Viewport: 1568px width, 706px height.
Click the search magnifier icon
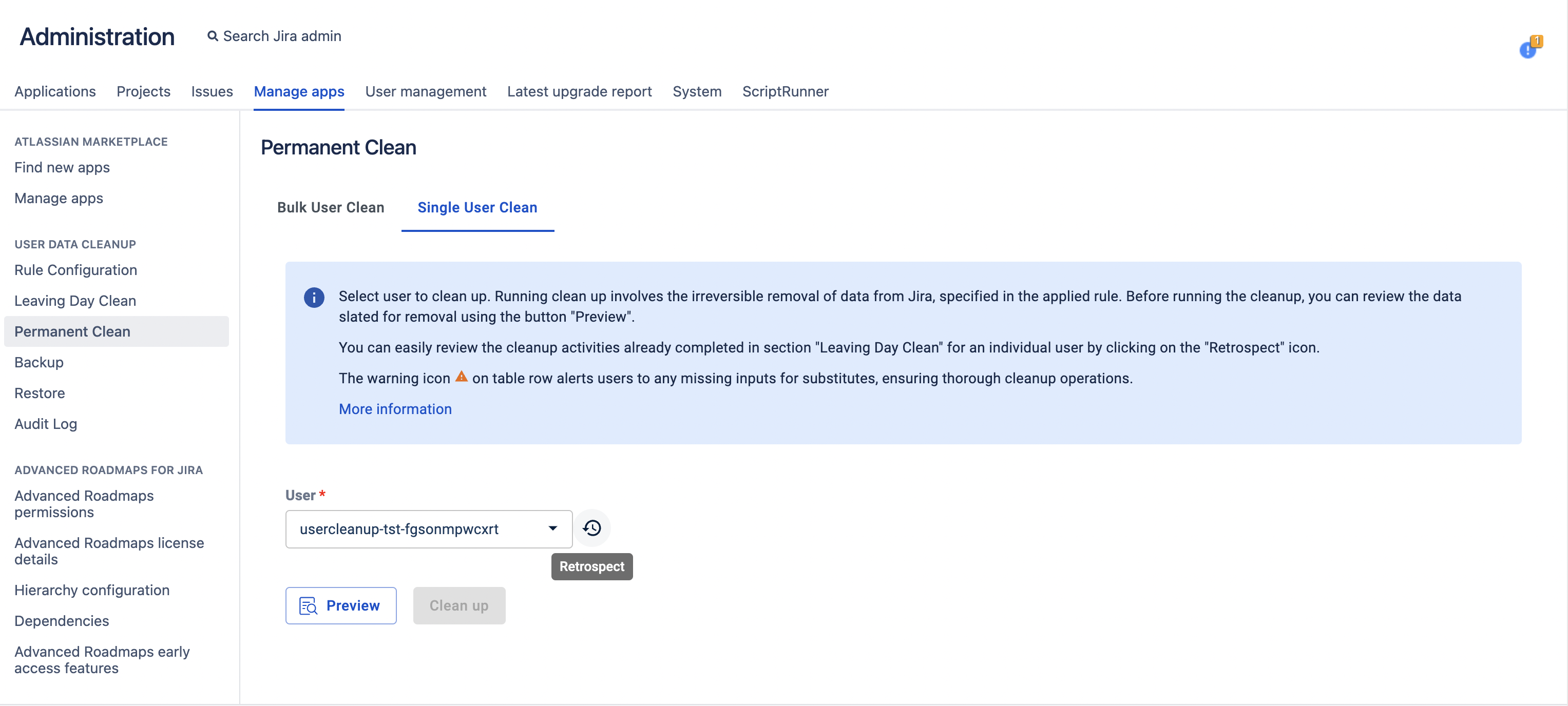213,36
